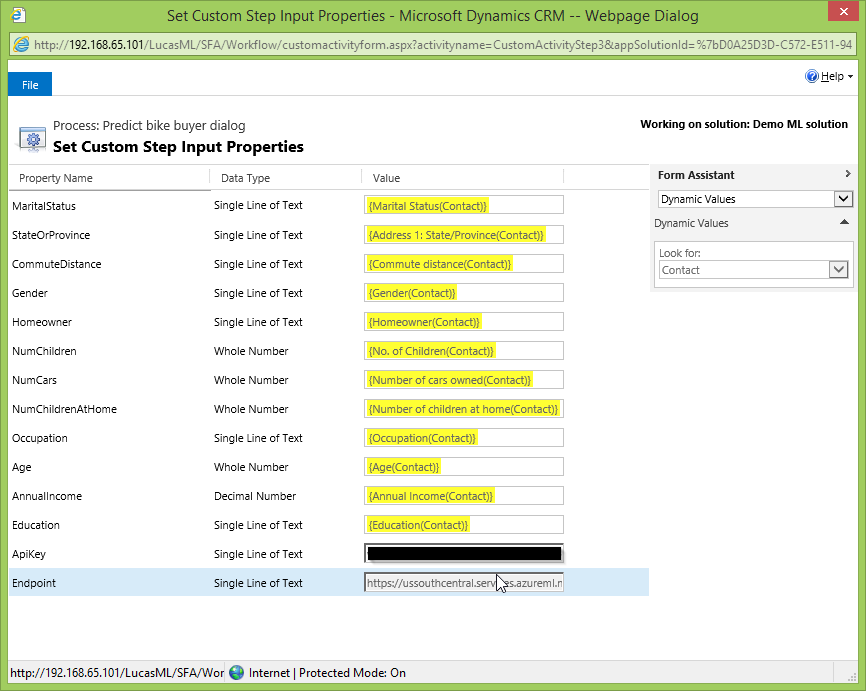The height and width of the screenshot is (691, 866).
Task: Click the address bar URL
Action: tap(443, 45)
